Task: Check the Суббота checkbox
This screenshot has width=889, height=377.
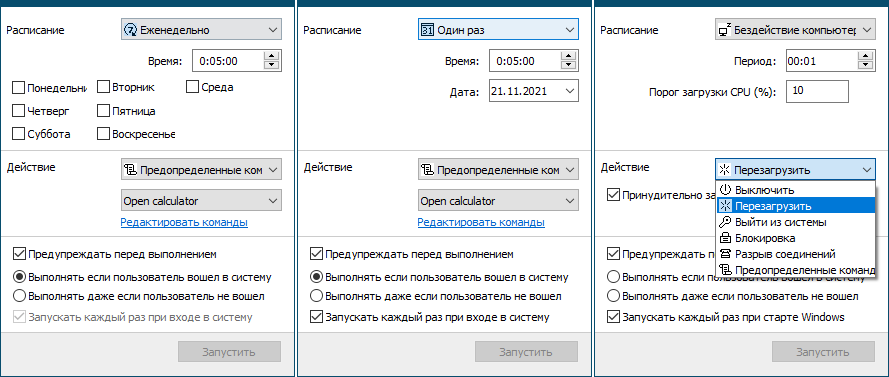Action: click(18, 134)
